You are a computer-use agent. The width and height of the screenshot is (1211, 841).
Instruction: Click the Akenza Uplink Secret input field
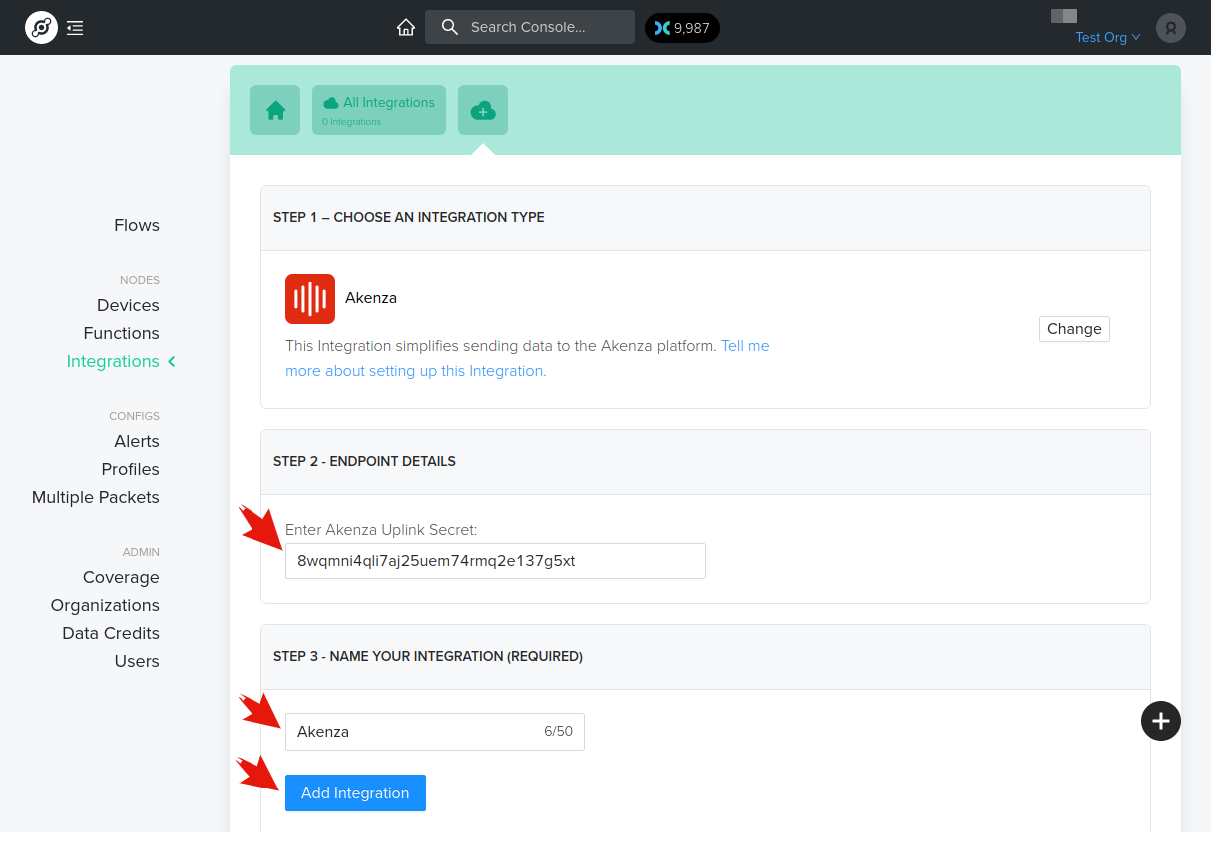click(495, 561)
